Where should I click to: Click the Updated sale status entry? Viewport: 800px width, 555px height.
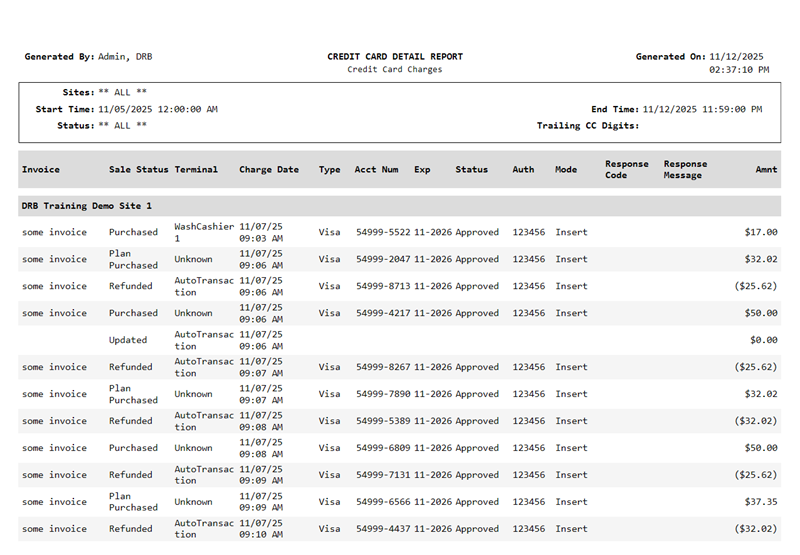pos(128,340)
